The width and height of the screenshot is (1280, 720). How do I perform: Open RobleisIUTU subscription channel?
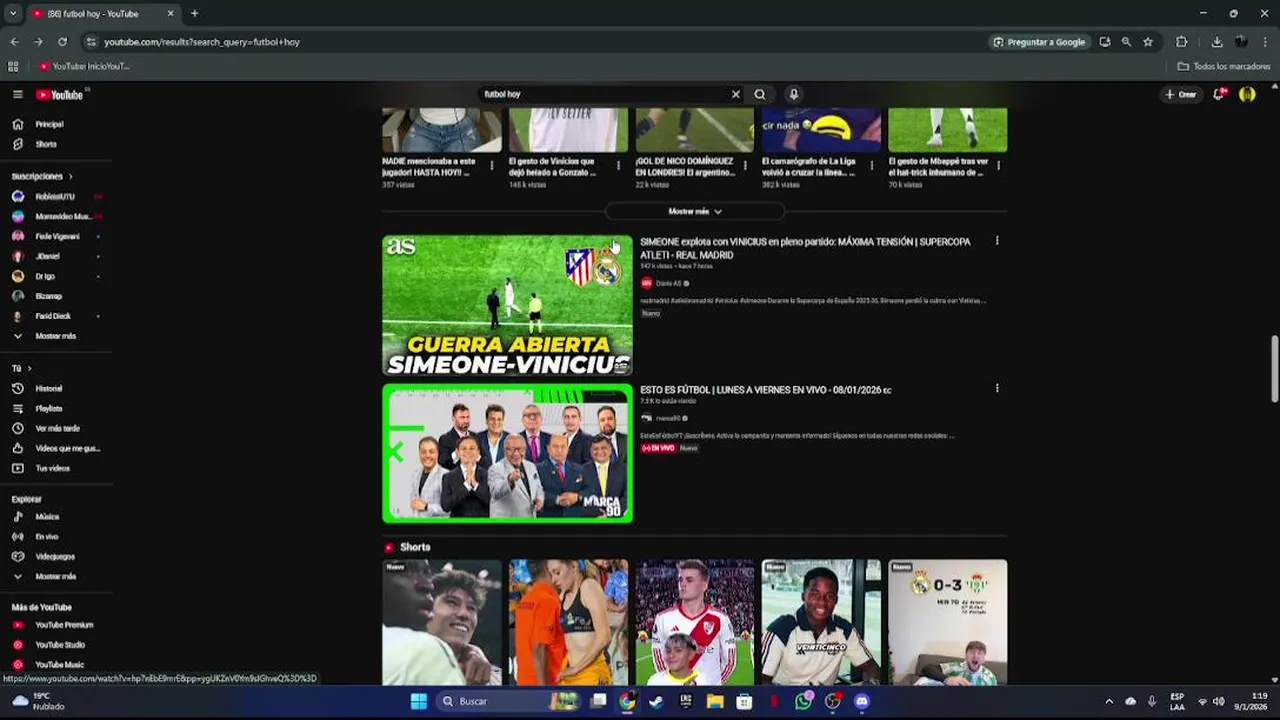pyautogui.click(x=55, y=196)
